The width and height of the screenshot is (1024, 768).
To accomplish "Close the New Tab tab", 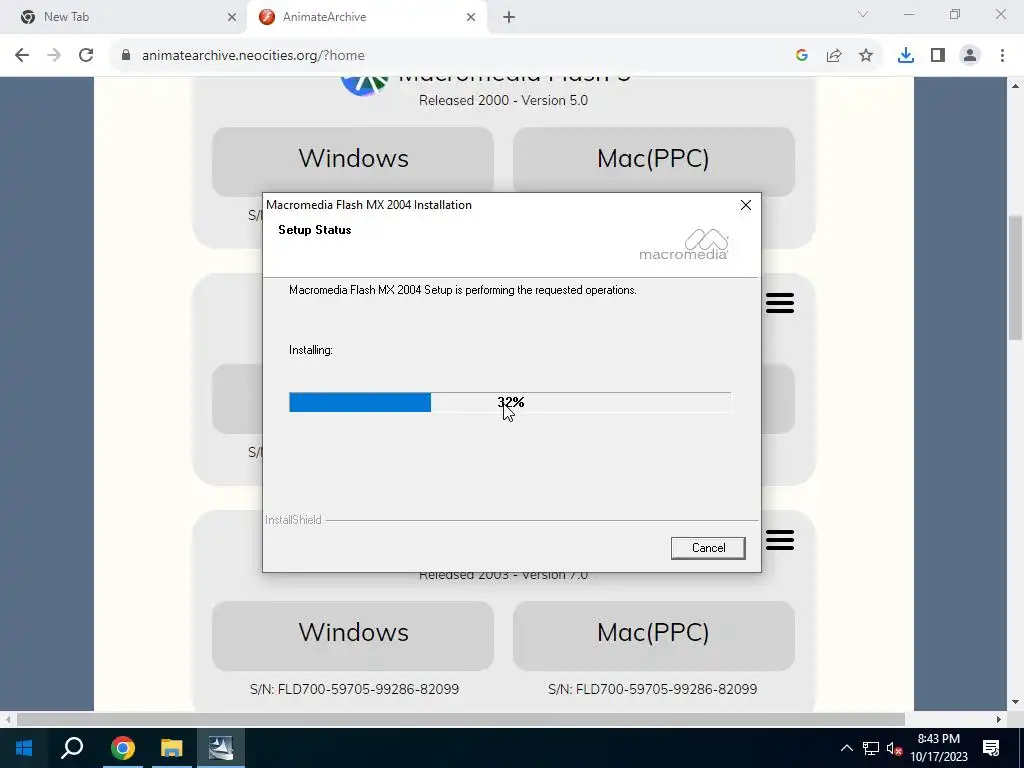I will coord(232,17).
